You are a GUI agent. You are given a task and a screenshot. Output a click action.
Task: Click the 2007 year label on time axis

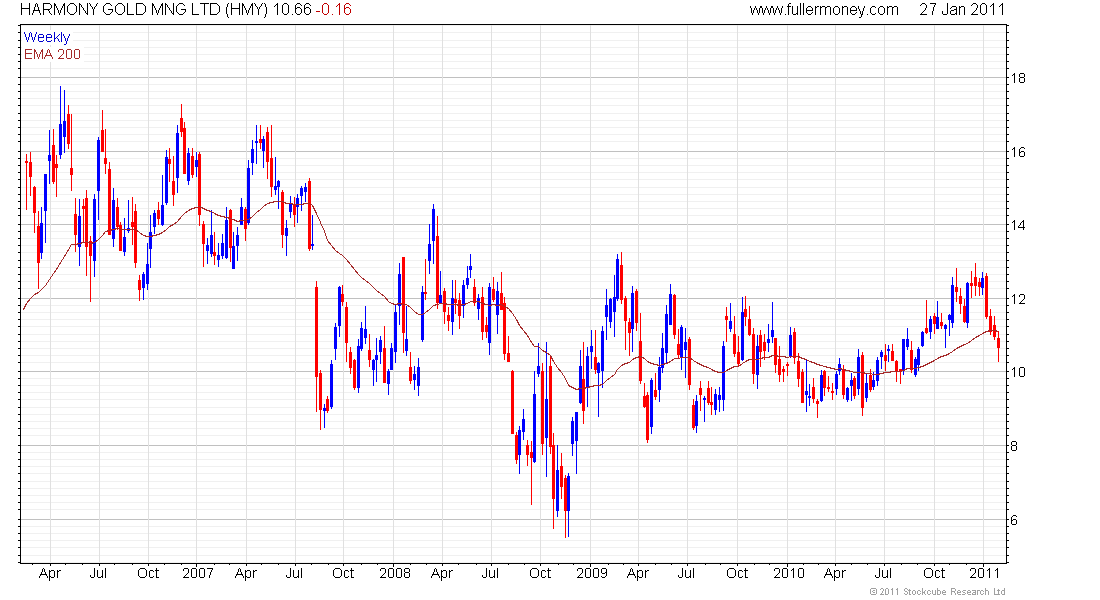point(198,573)
